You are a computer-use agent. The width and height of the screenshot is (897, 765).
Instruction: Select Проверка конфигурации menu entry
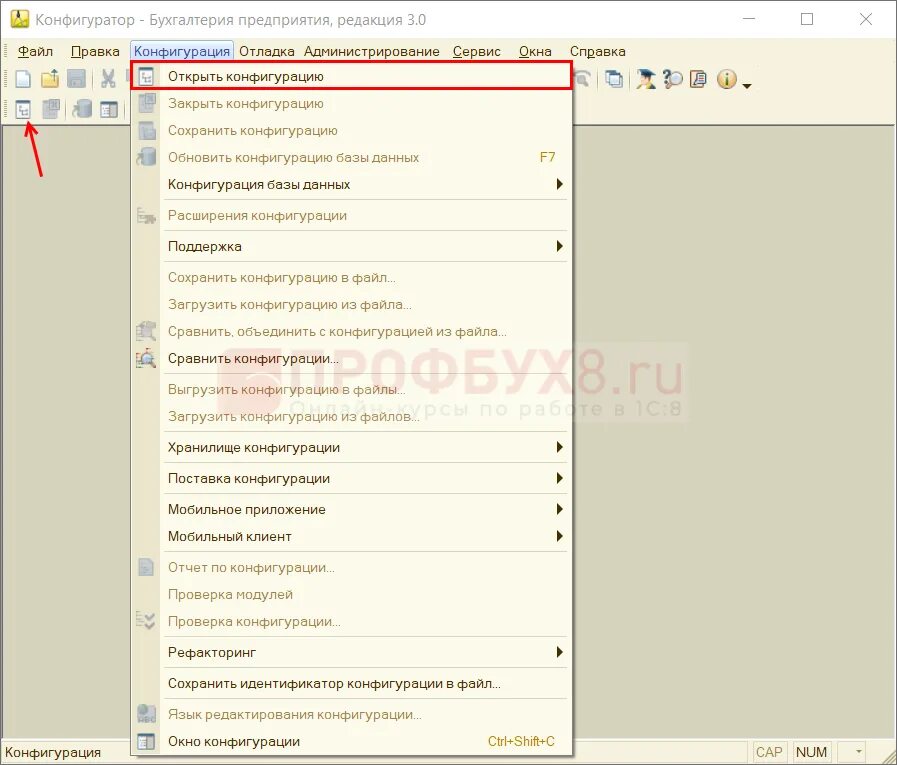(x=351, y=621)
